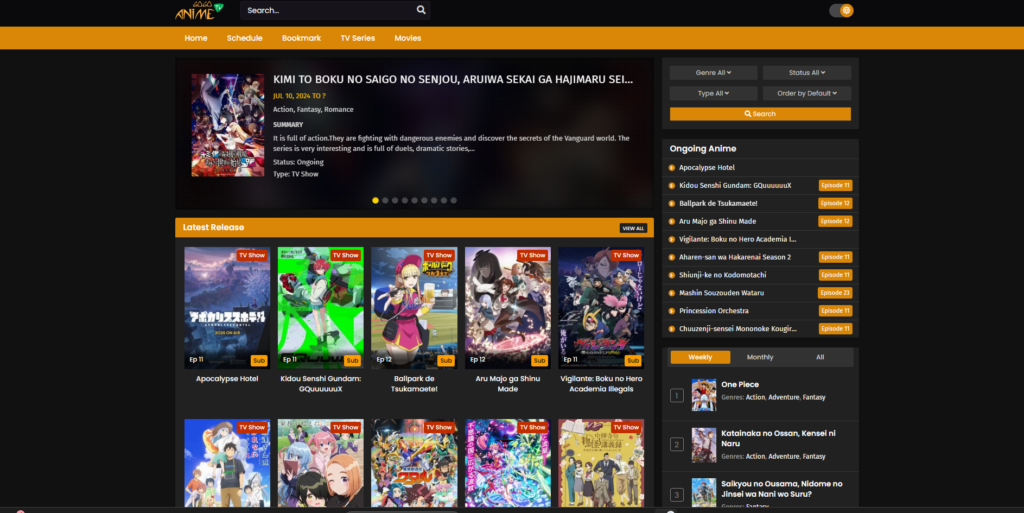Open Kidou Senshi Gundam ongoing entry
This screenshot has width=1024, height=513.
(x=735, y=185)
